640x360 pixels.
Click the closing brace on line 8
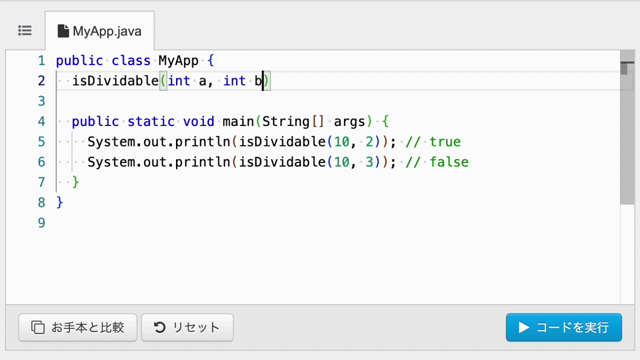(60, 202)
